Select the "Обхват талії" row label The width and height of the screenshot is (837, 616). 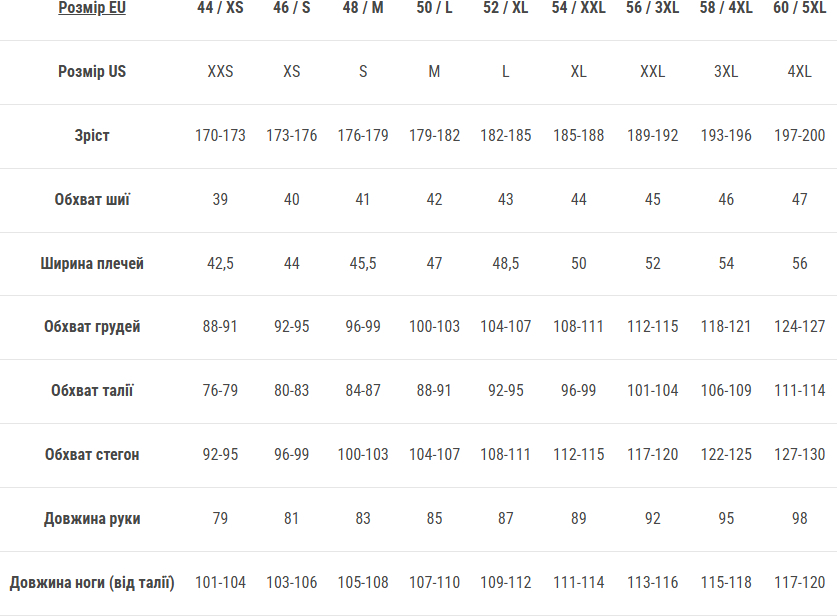(92, 391)
